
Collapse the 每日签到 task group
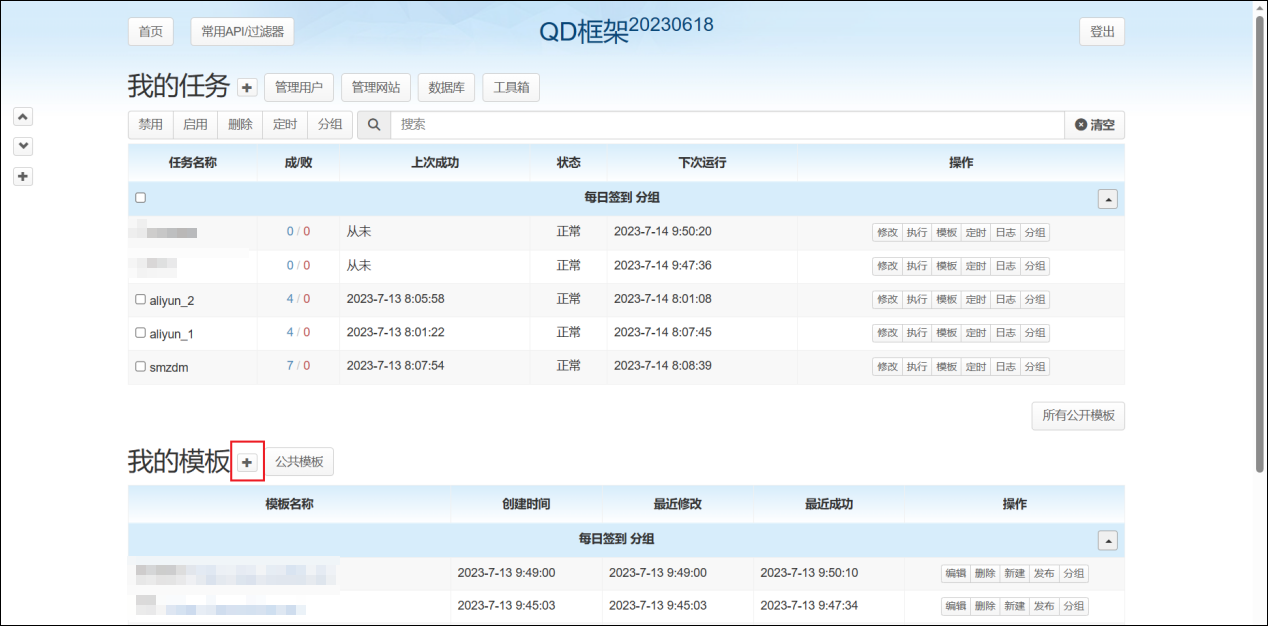pos(1107,199)
